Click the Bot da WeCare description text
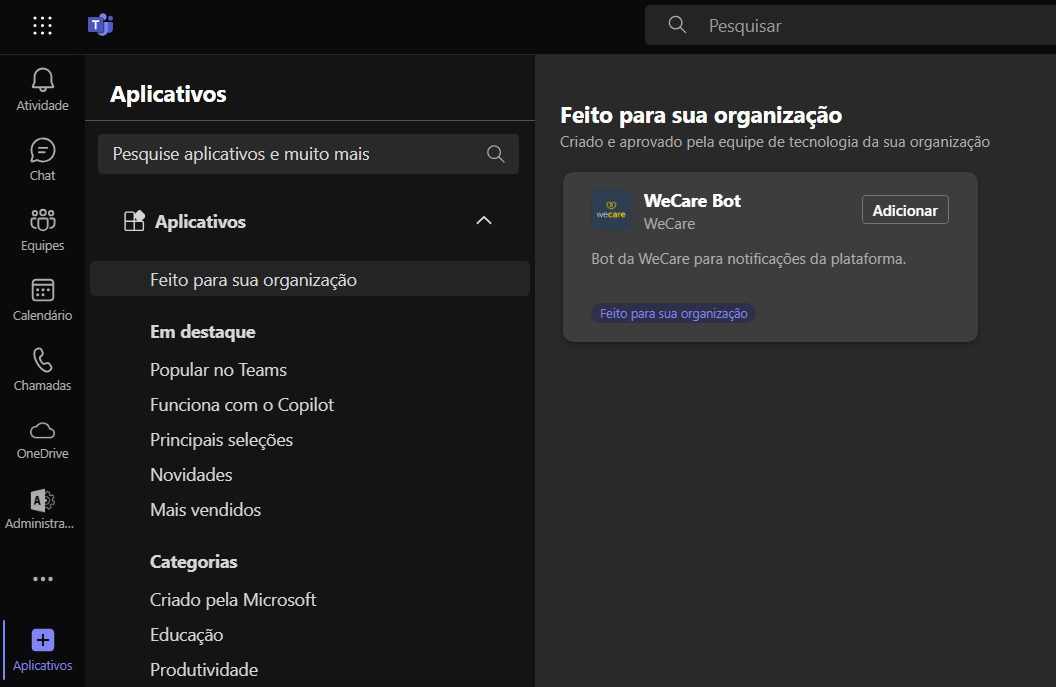The image size is (1056, 687). click(x=748, y=259)
